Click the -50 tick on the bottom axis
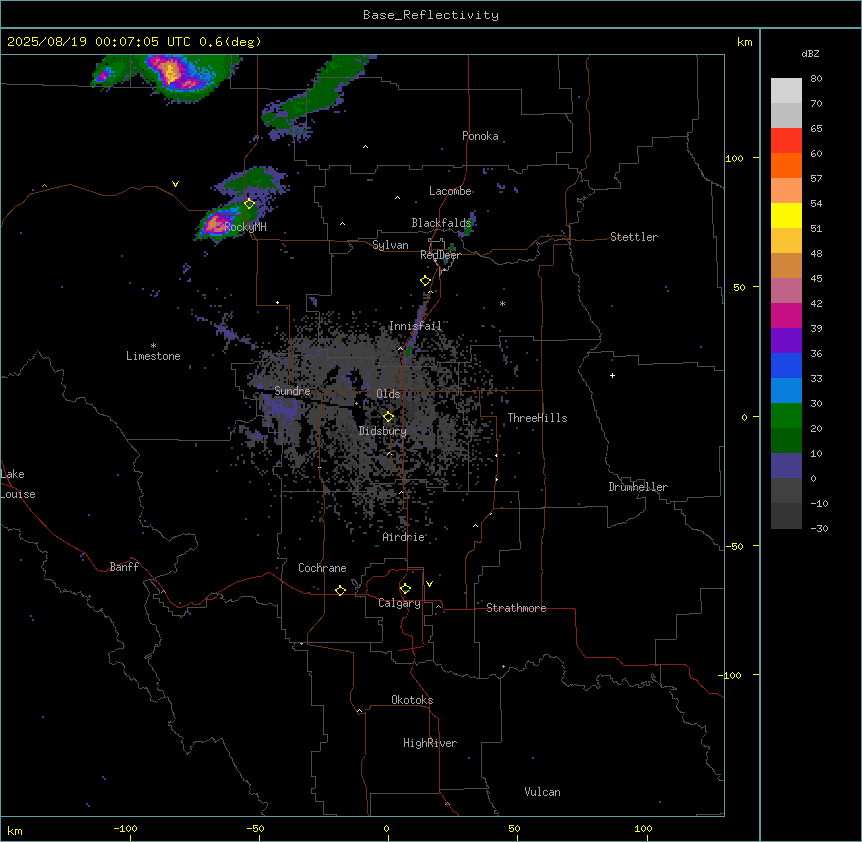 coord(255,828)
